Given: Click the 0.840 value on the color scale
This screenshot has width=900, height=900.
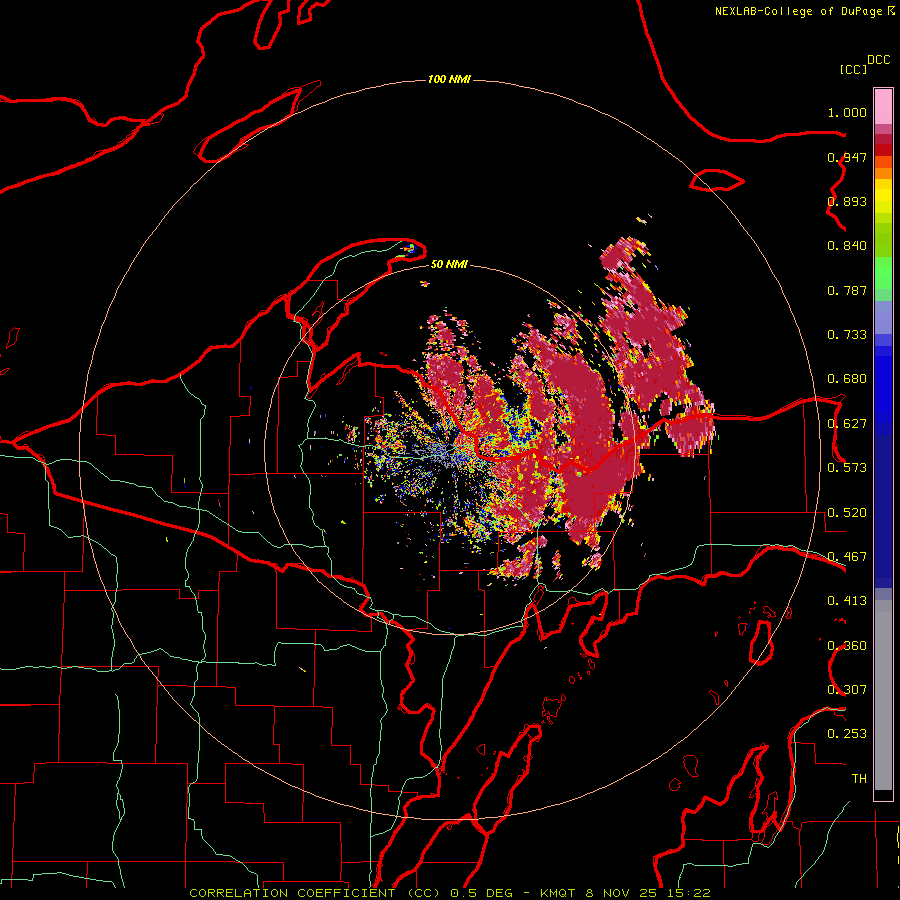Looking at the screenshot, I should pyautogui.click(x=847, y=246).
